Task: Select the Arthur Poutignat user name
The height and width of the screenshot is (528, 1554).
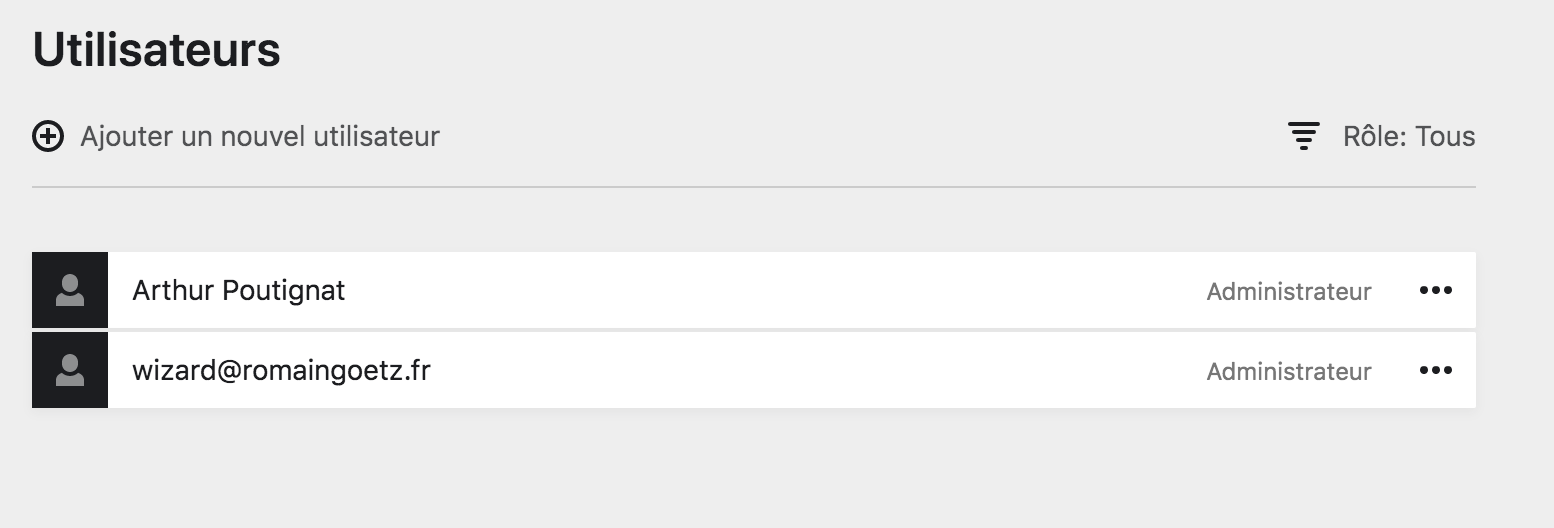Action: (238, 290)
